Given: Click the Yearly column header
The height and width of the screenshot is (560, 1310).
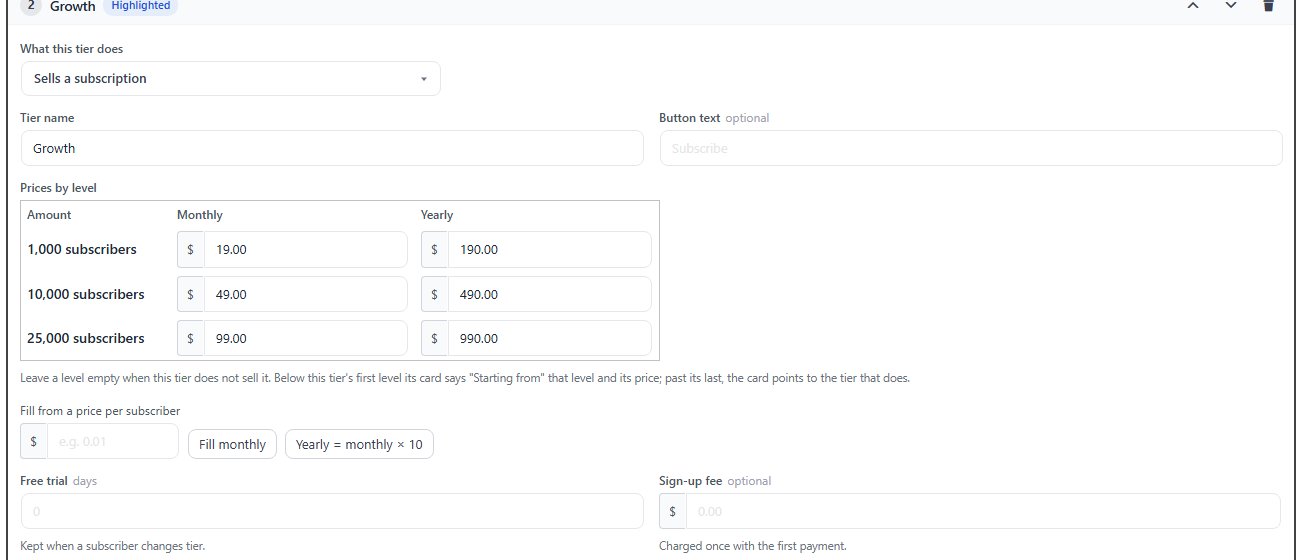Looking at the screenshot, I should pyautogui.click(x=437, y=215).
